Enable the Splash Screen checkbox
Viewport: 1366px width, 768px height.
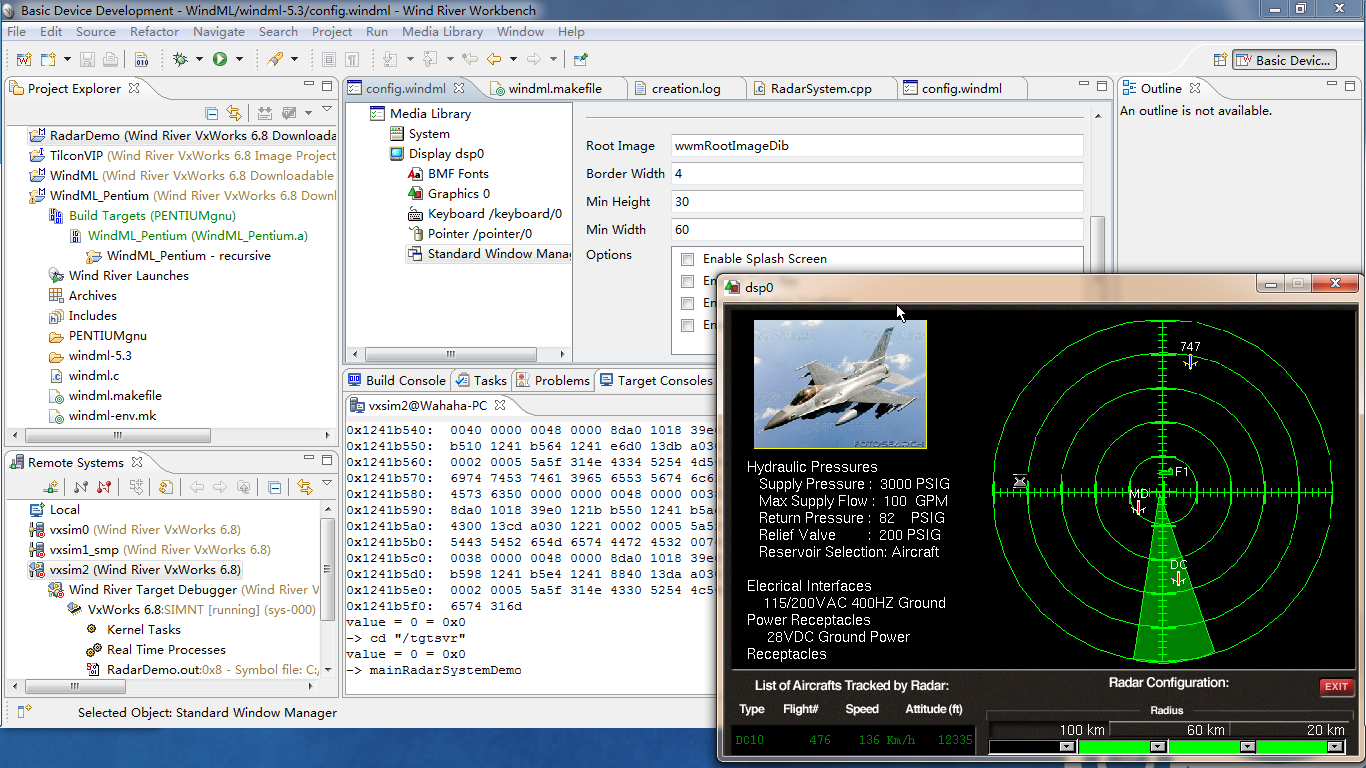point(687,259)
